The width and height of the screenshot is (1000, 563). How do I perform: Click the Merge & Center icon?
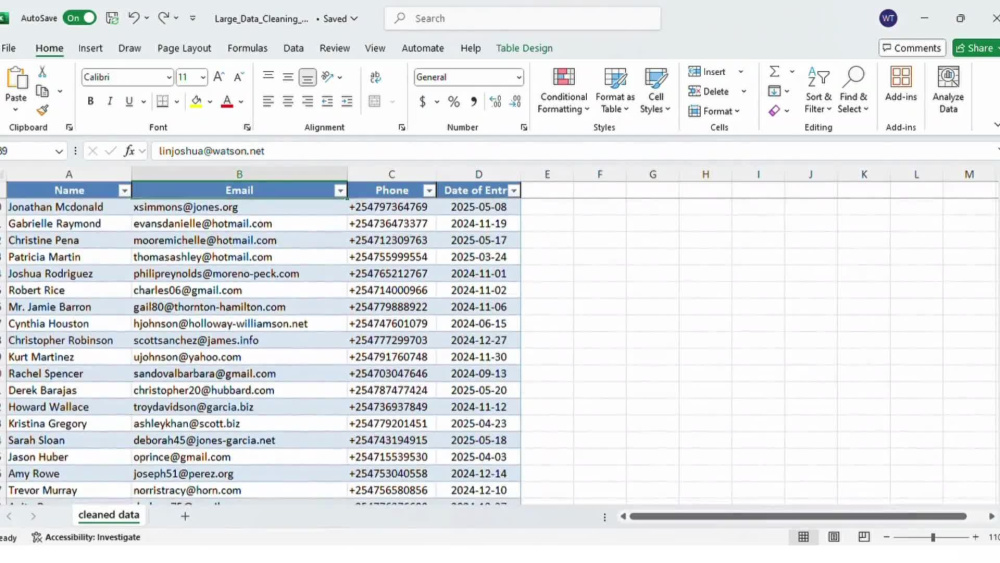(375, 101)
